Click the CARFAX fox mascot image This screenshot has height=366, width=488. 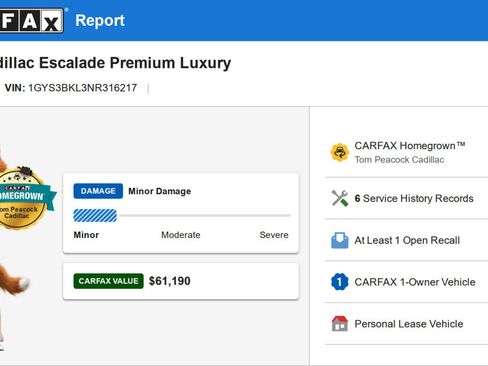point(15,247)
